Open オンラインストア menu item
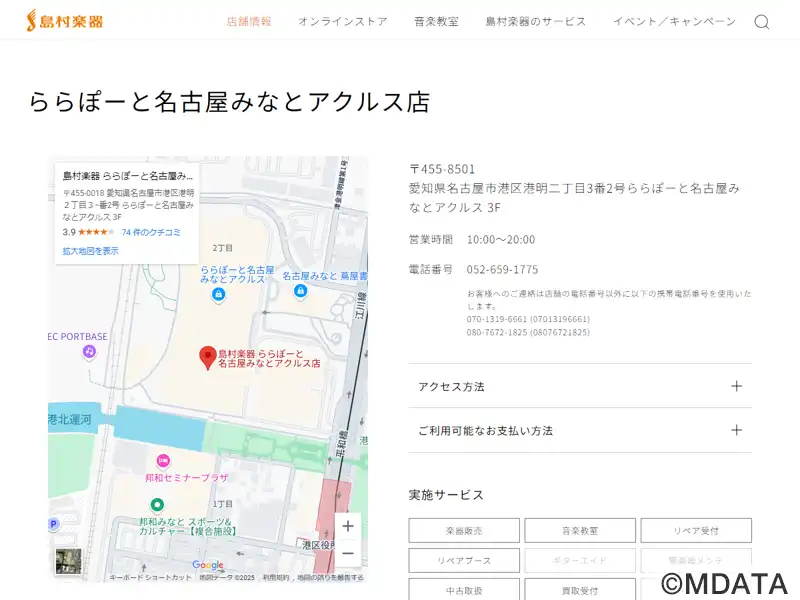The height and width of the screenshot is (600, 800). tap(343, 21)
